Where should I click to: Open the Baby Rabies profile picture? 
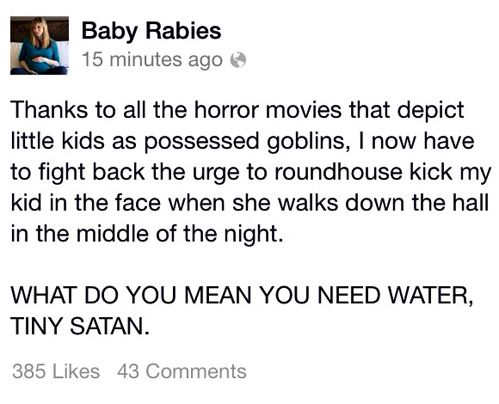coord(39,45)
